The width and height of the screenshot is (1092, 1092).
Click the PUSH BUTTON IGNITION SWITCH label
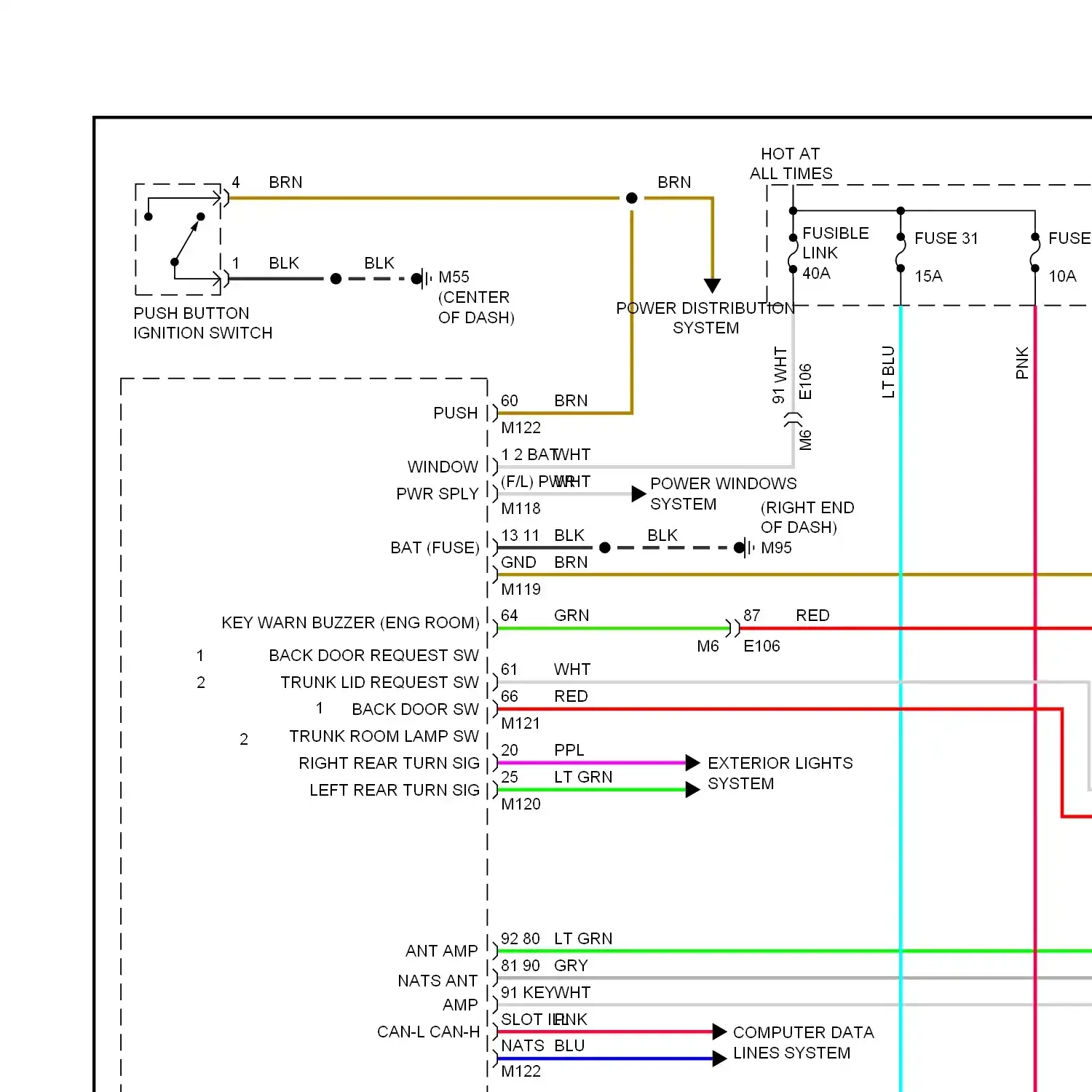[x=202, y=323]
